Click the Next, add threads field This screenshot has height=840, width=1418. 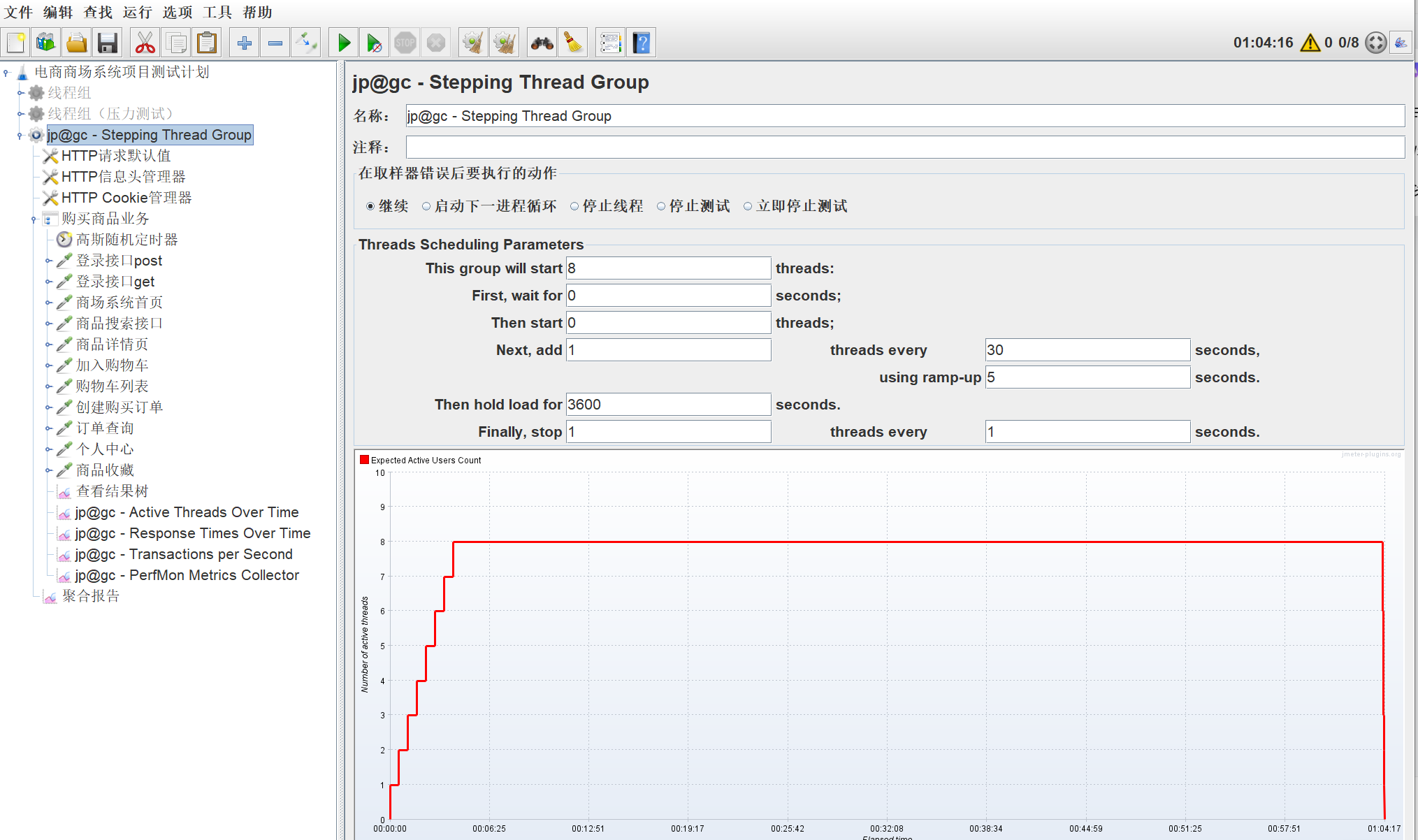668,350
